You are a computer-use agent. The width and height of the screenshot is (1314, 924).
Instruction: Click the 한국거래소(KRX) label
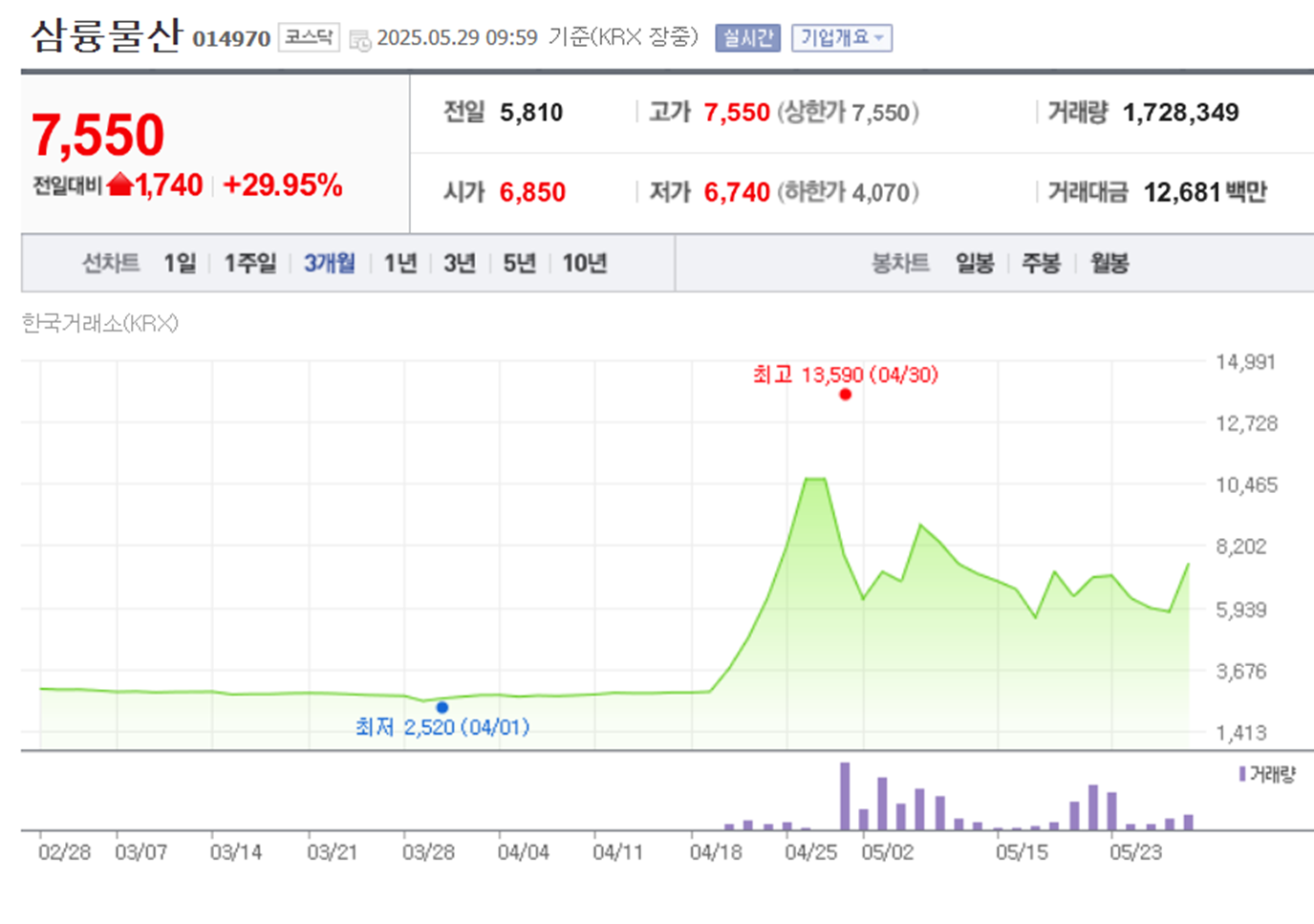pos(99,323)
